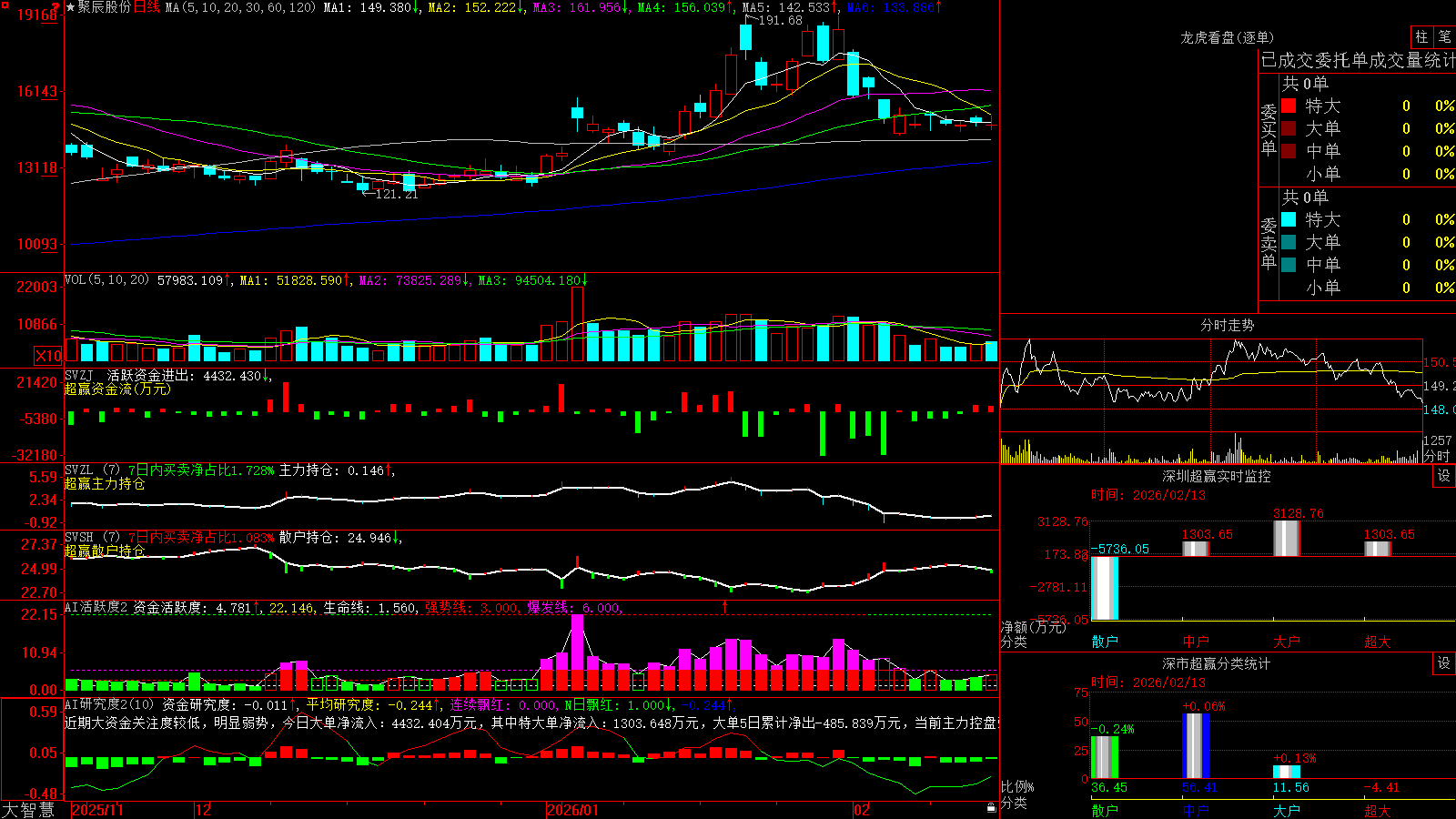Select the 12 month marker on time axis
The width and height of the screenshot is (1456, 819).
[204, 810]
